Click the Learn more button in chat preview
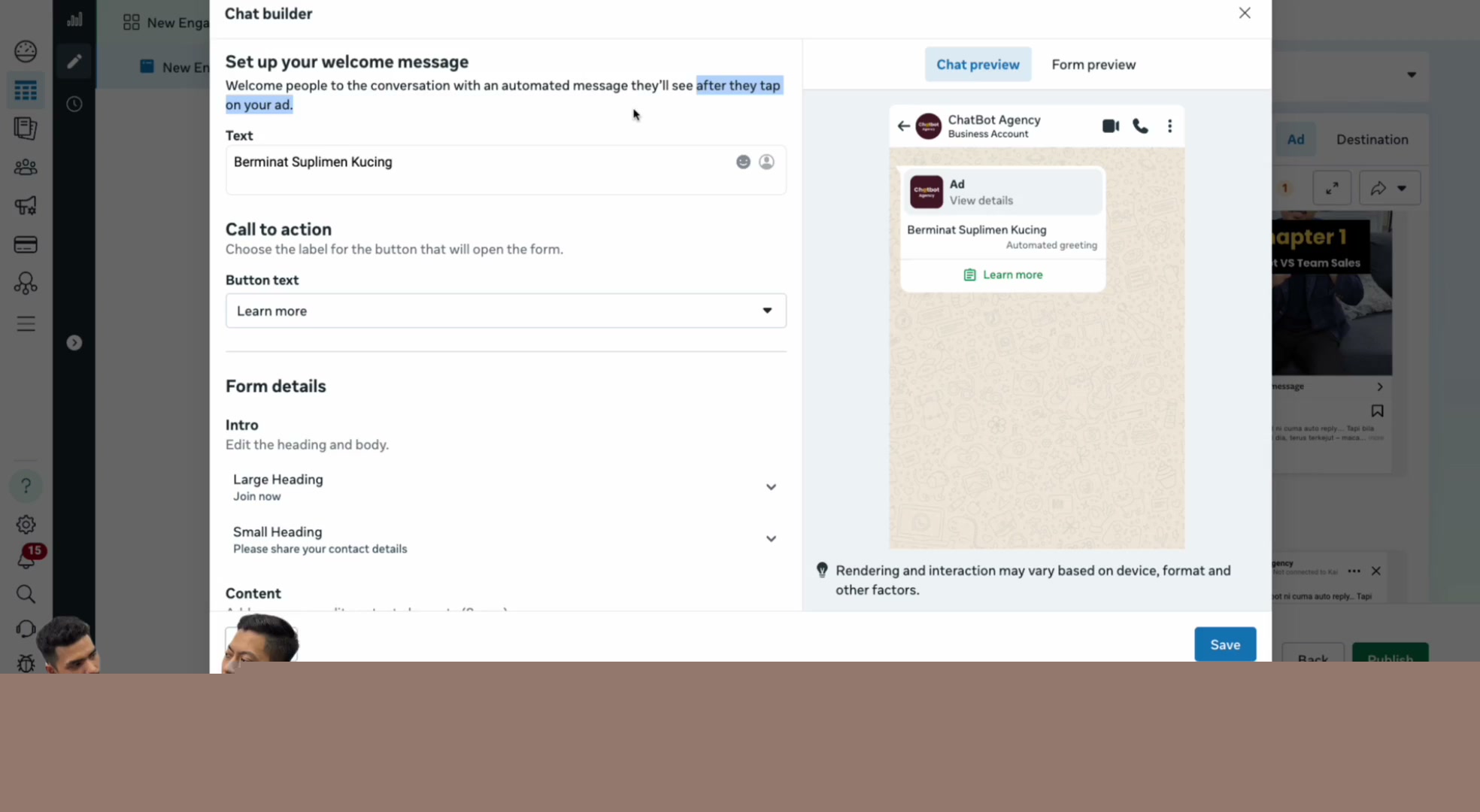The height and width of the screenshot is (812, 1480). coord(1003,274)
